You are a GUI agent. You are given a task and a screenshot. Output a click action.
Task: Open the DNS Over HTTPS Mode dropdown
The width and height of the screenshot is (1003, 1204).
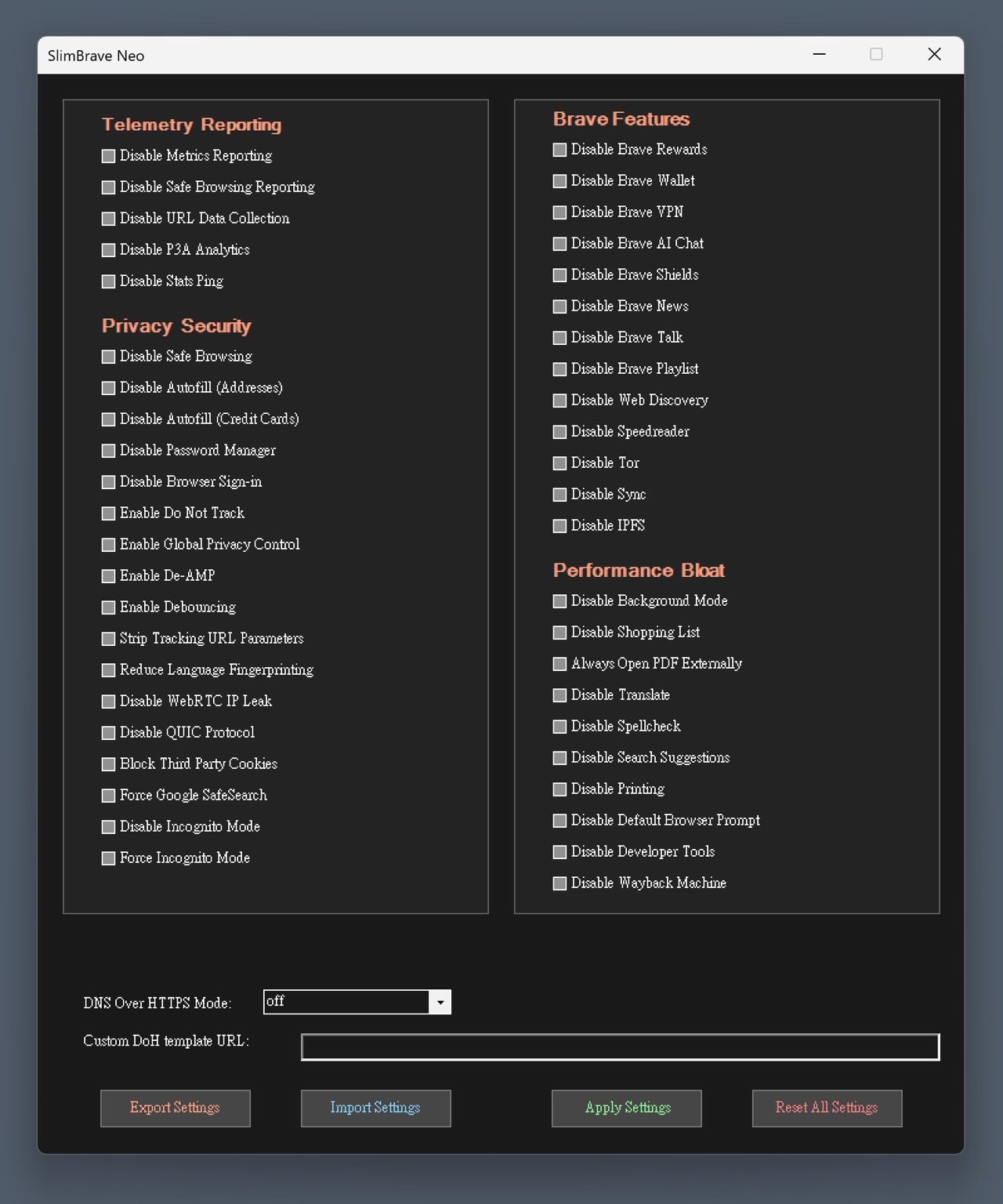tap(440, 1003)
